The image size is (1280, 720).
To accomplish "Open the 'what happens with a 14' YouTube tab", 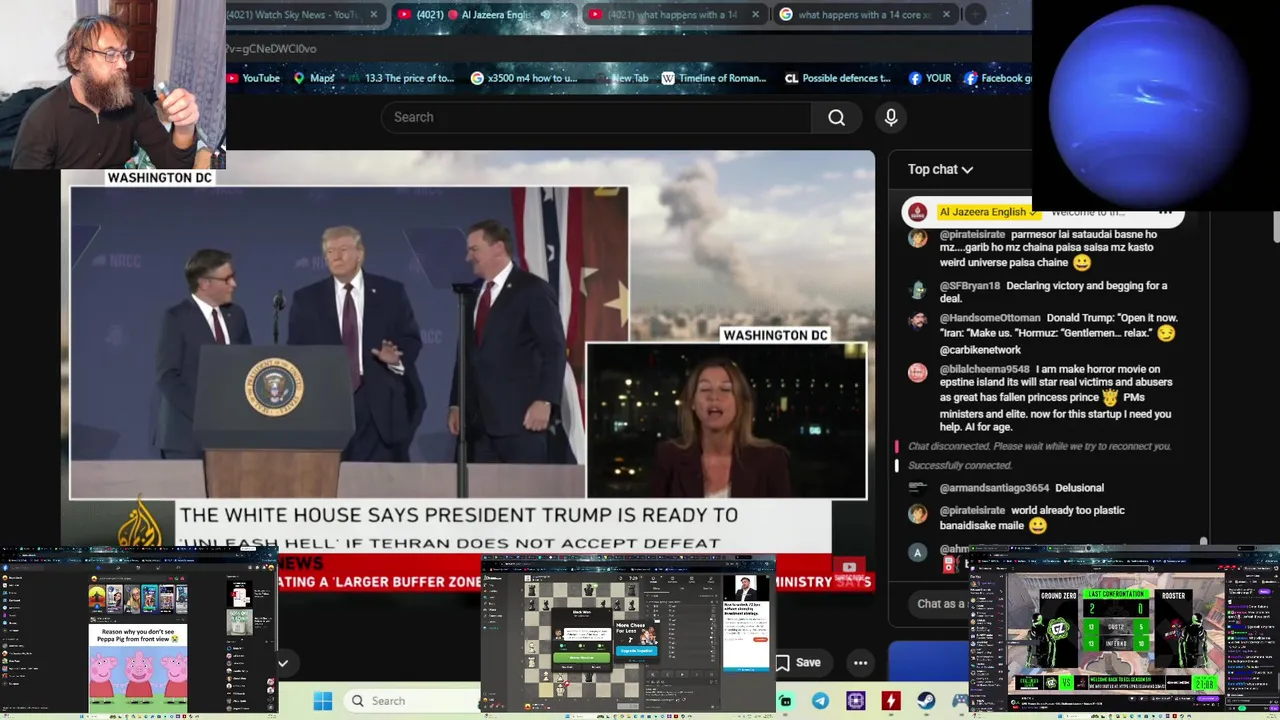I will point(673,14).
